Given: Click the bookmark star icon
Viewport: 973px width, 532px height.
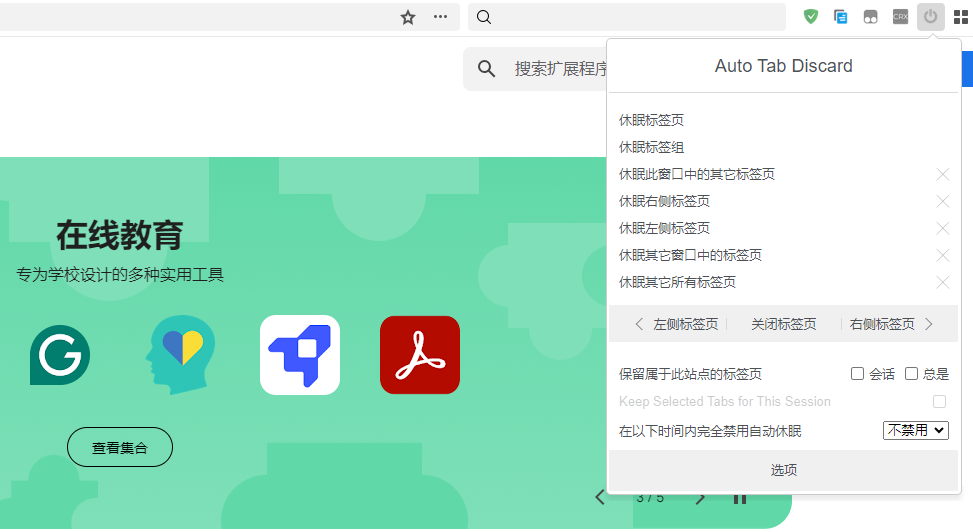Looking at the screenshot, I should pos(408,17).
